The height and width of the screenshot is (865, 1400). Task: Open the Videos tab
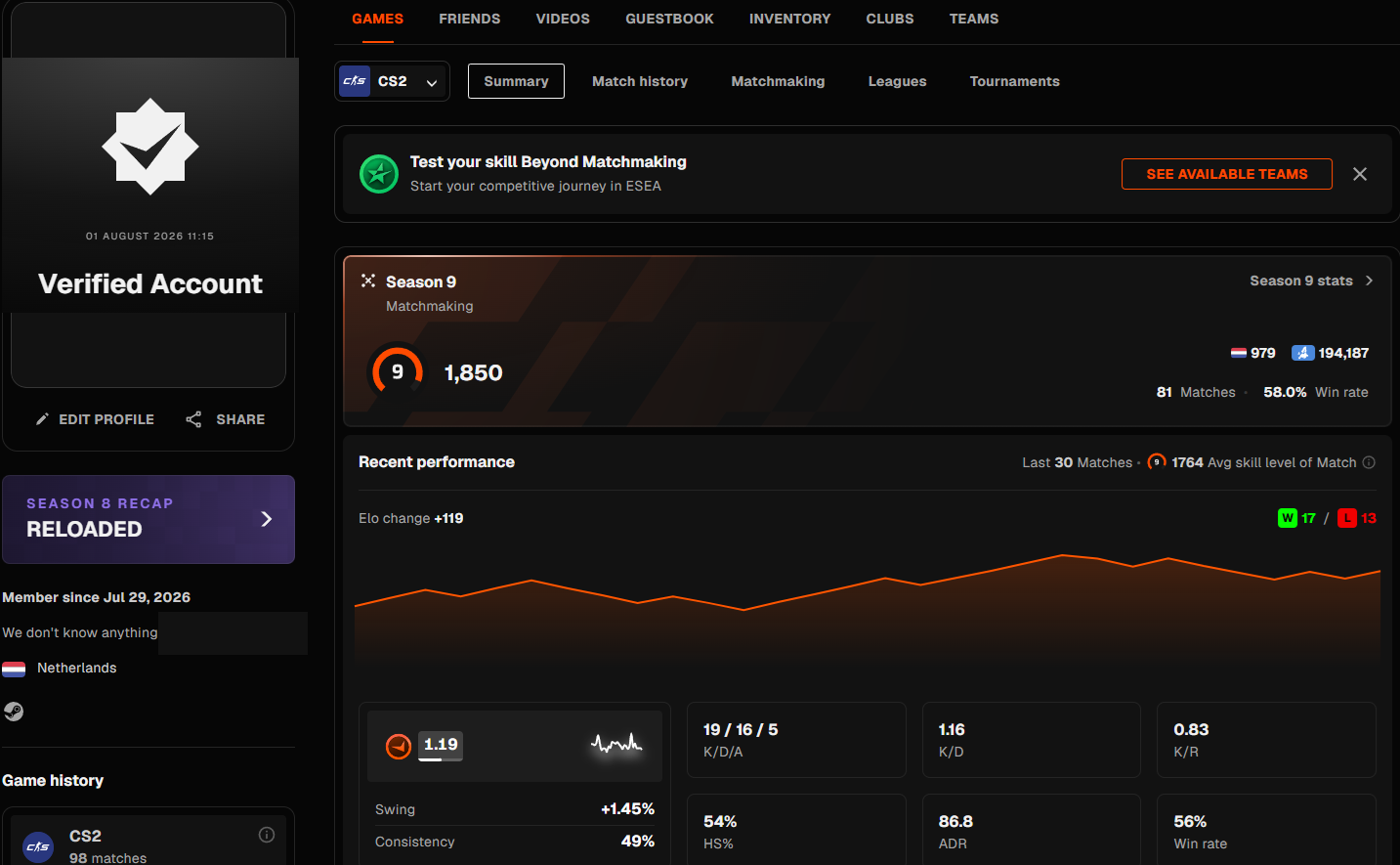563,19
